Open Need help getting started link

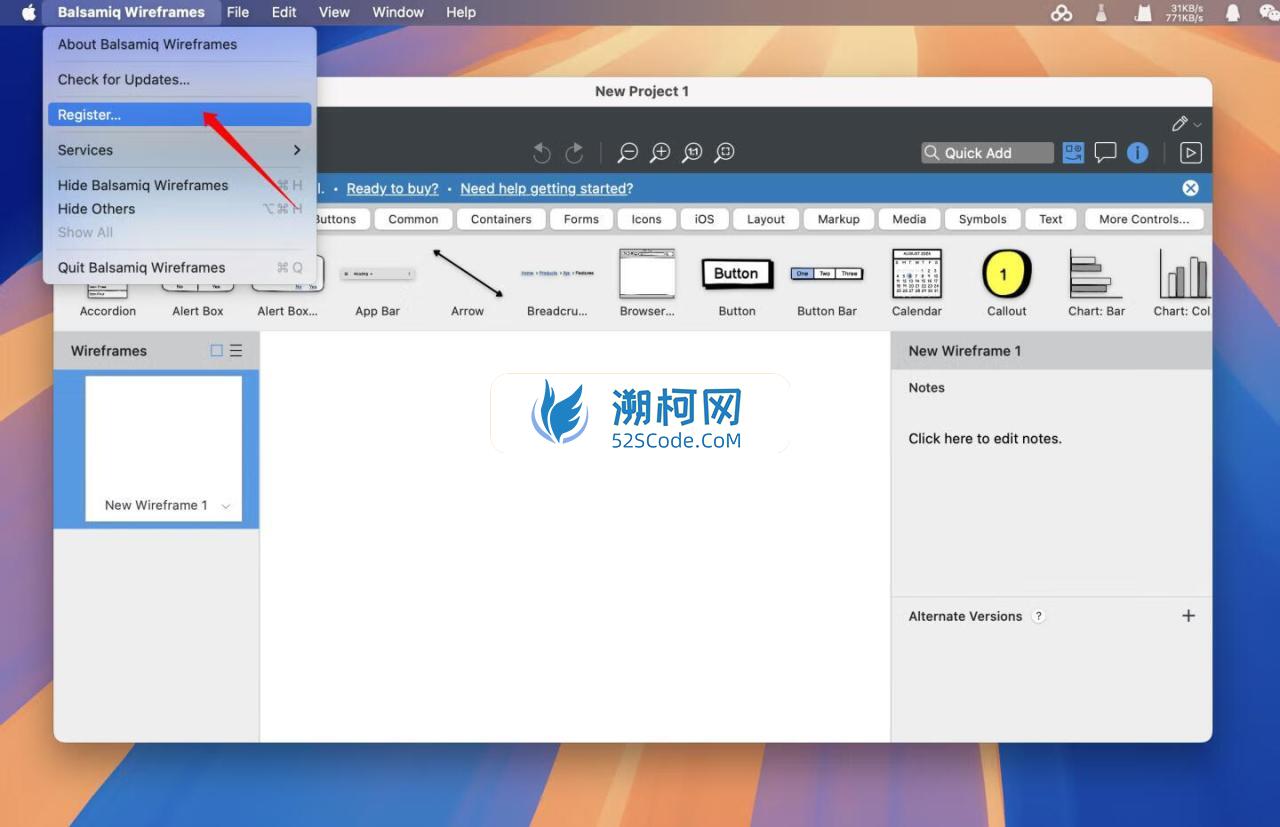click(547, 188)
